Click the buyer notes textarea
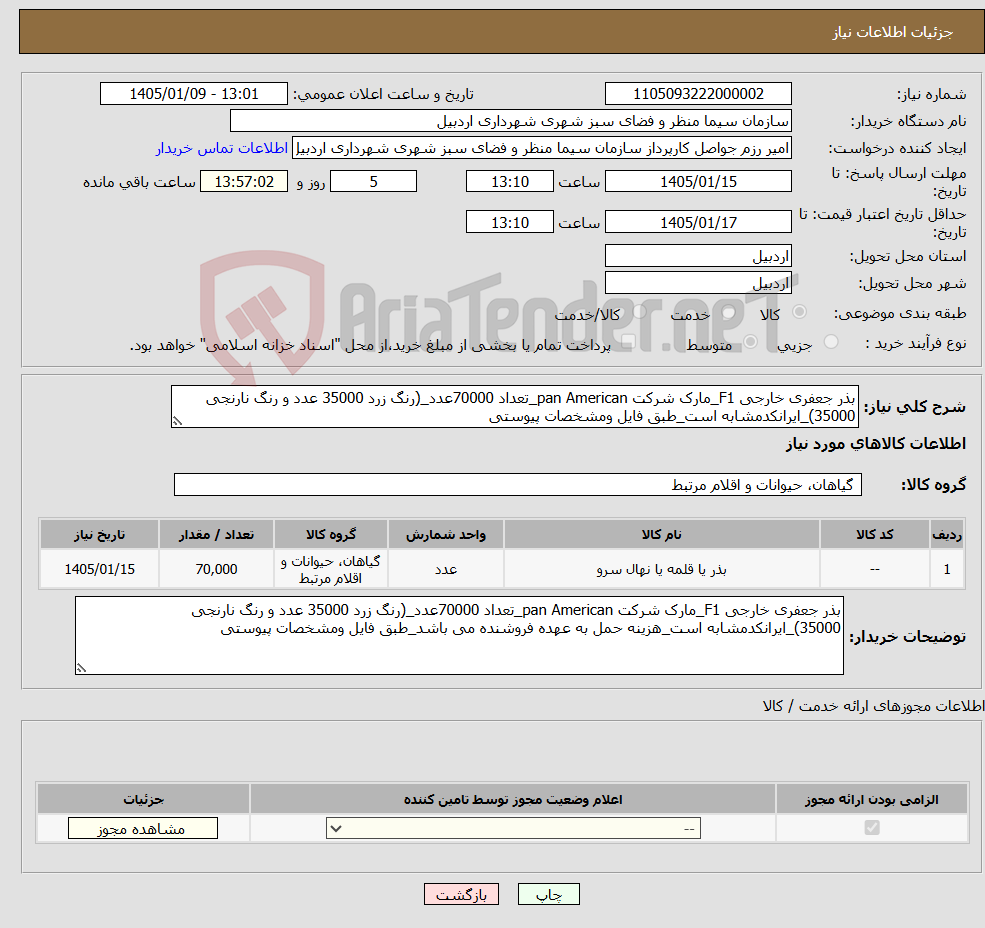The width and height of the screenshot is (985, 928). tap(459, 635)
